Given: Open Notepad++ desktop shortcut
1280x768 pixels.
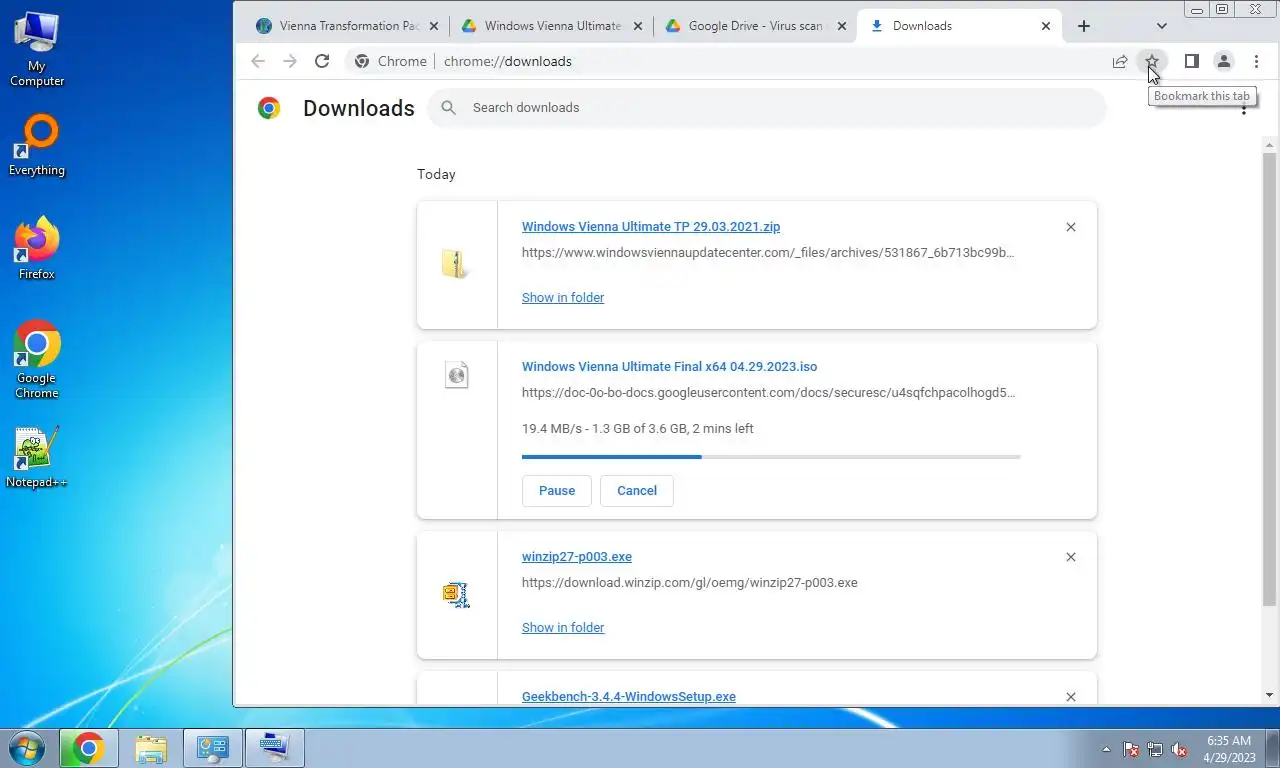Looking at the screenshot, I should pyautogui.click(x=37, y=457).
